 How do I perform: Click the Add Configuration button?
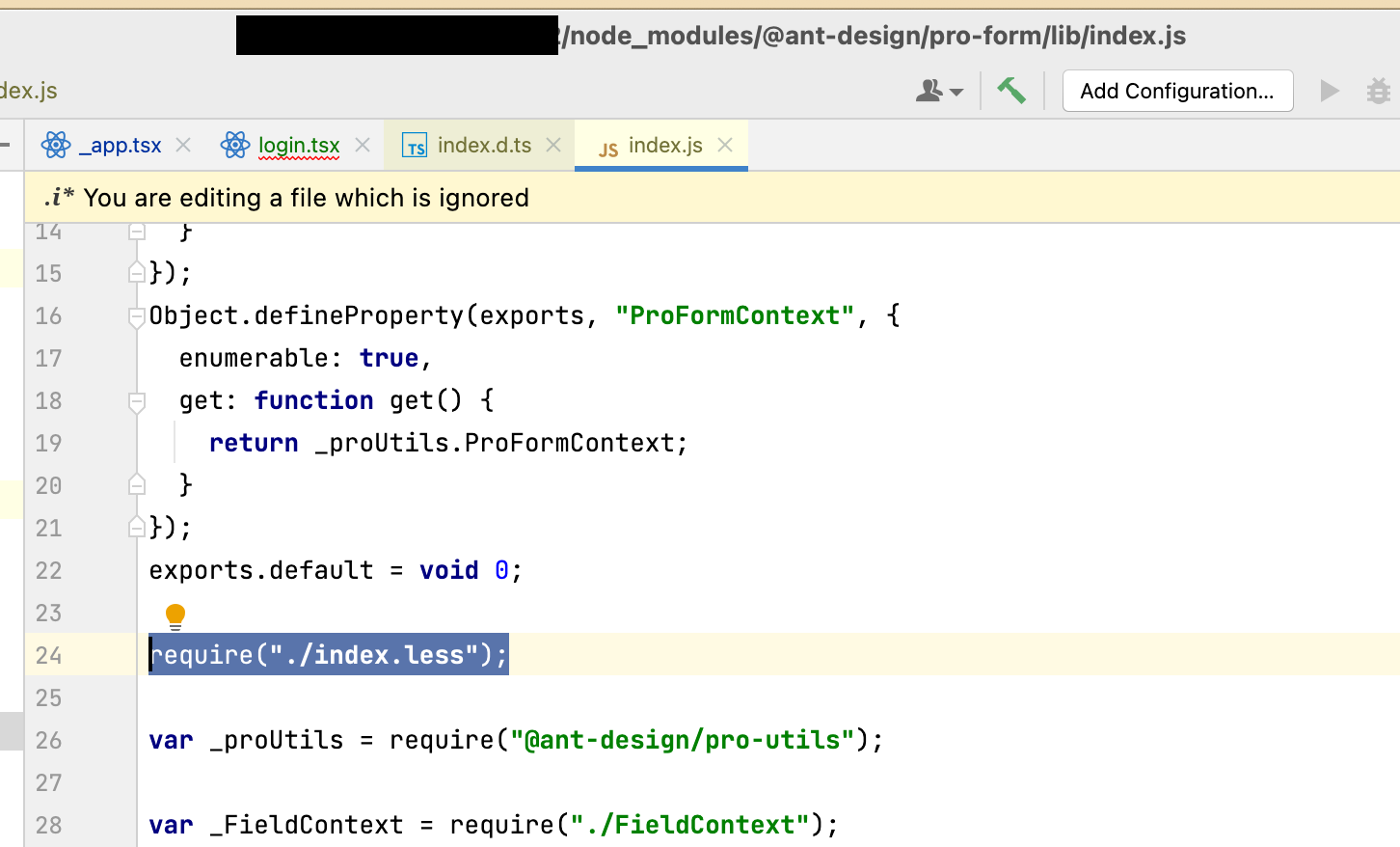tap(1176, 91)
